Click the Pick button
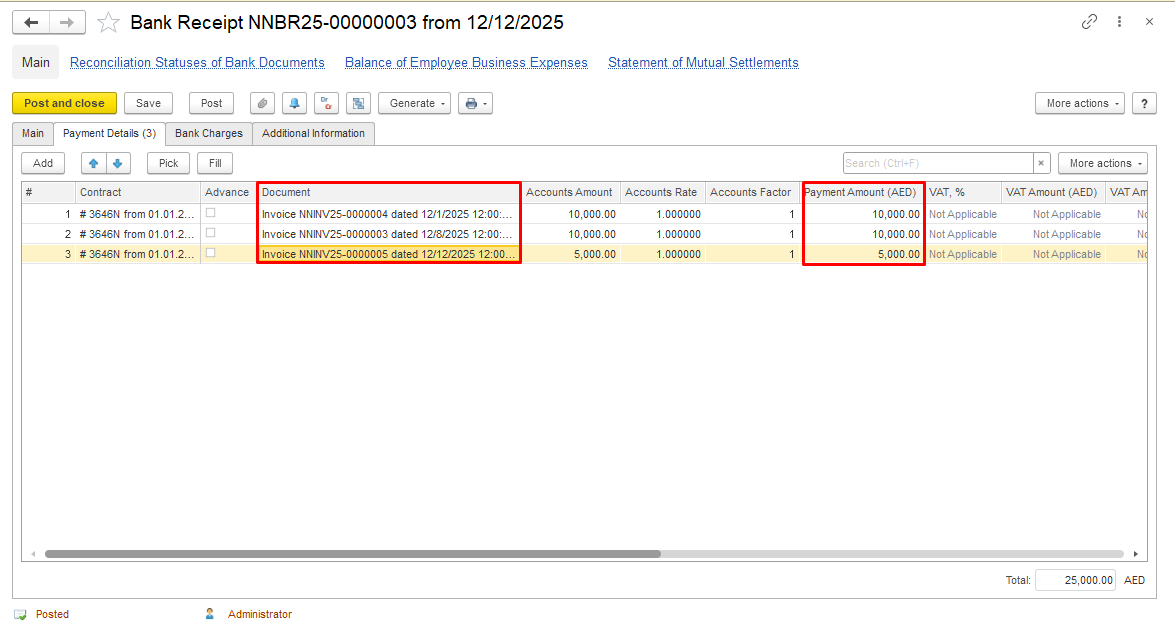Image resolution: width=1175 pixels, height=634 pixels. tap(169, 163)
